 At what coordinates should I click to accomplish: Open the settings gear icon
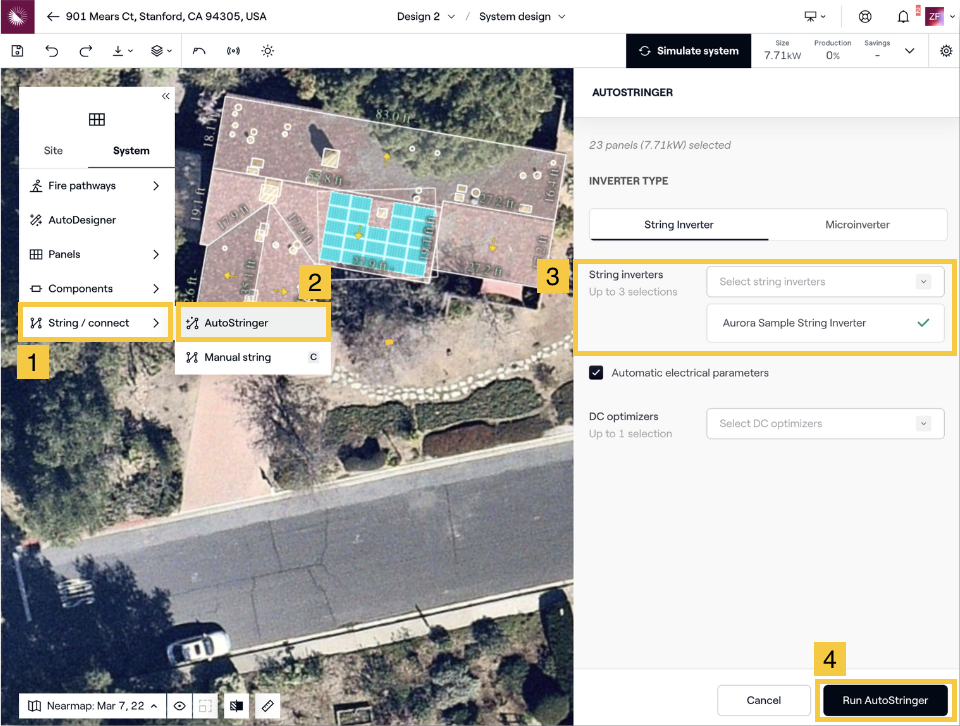click(x=946, y=51)
